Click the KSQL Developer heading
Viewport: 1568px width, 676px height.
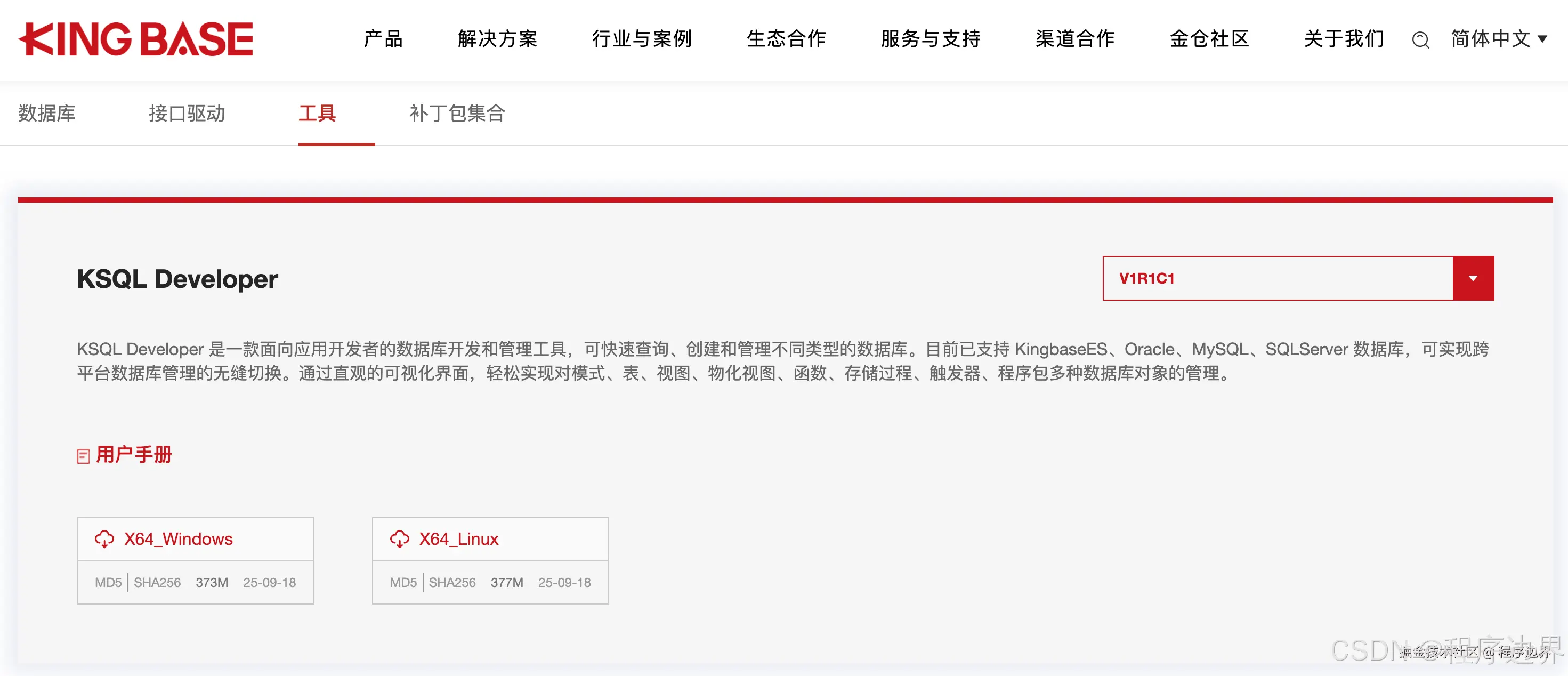[x=177, y=279]
